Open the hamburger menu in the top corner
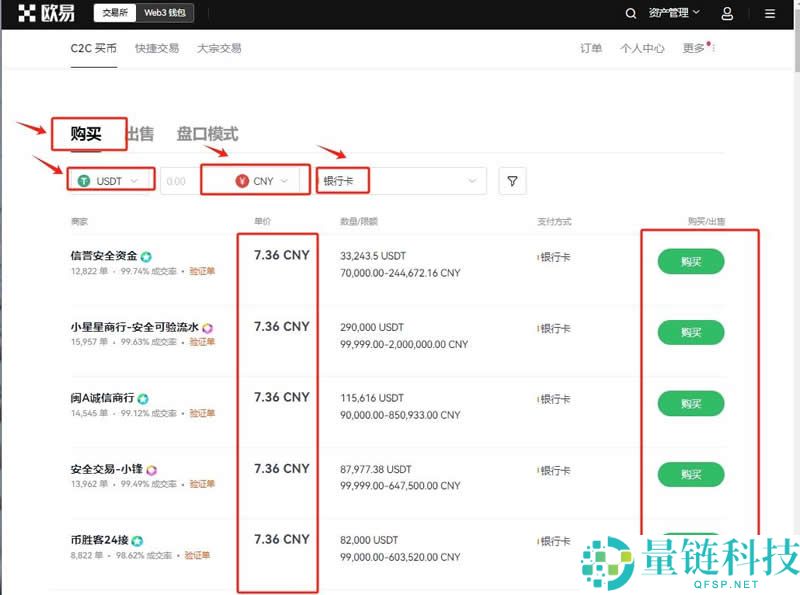This screenshot has width=800, height=595. click(x=769, y=13)
